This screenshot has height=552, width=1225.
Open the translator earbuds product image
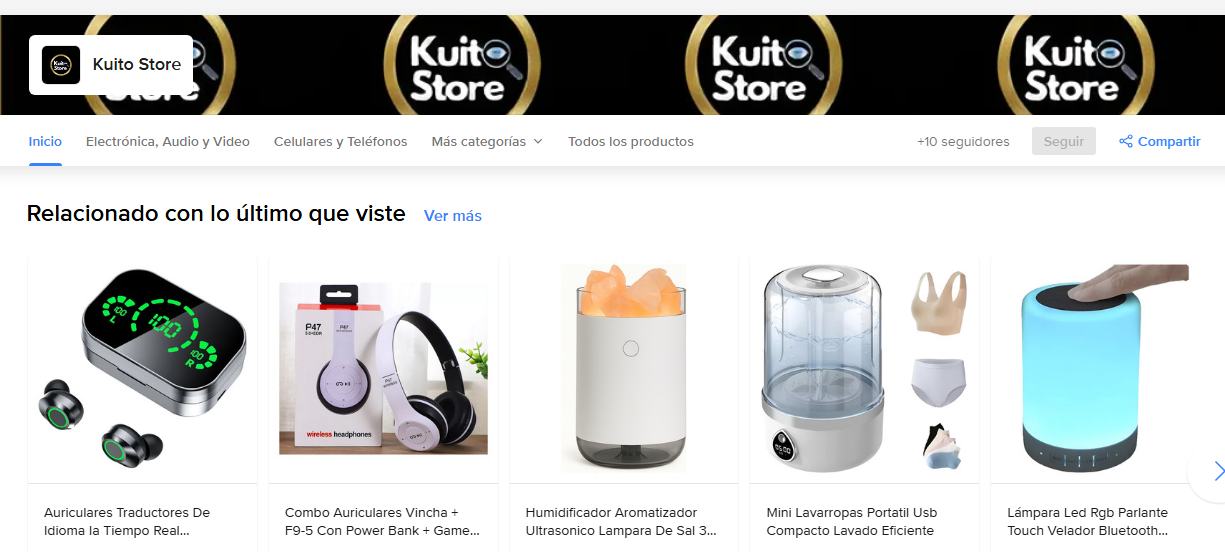142,369
